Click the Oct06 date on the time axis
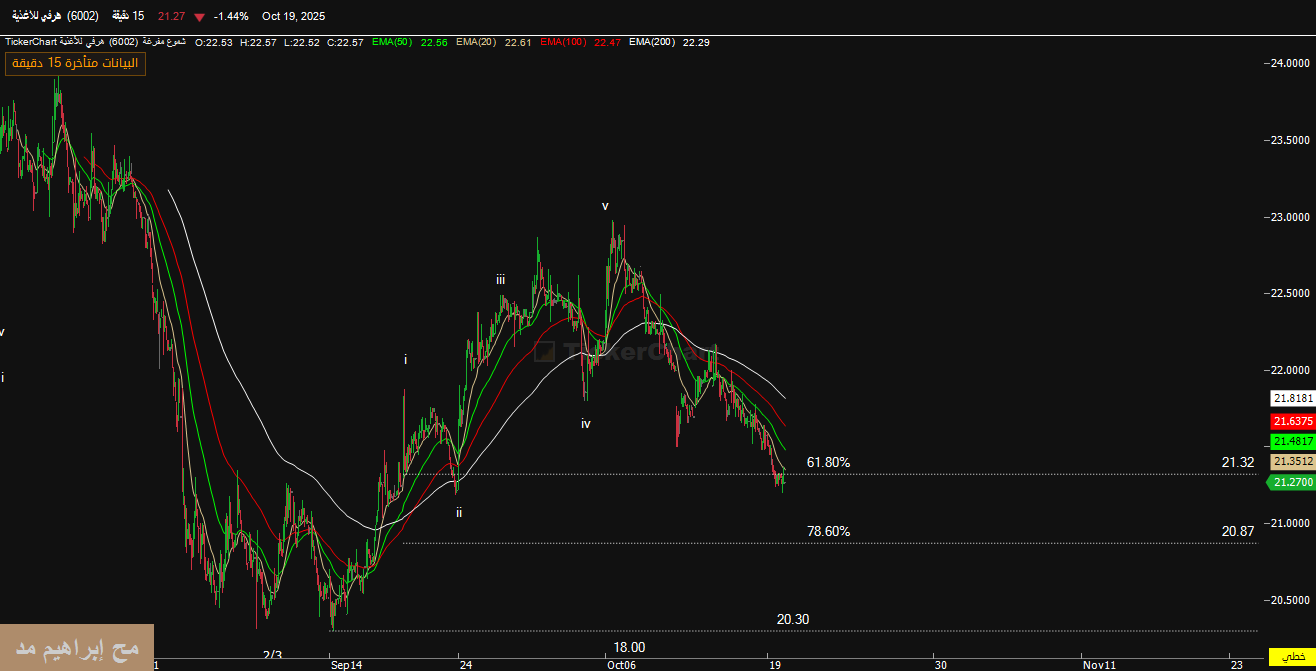This screenshot has height=671, width=1316. [x=621, y=664]
